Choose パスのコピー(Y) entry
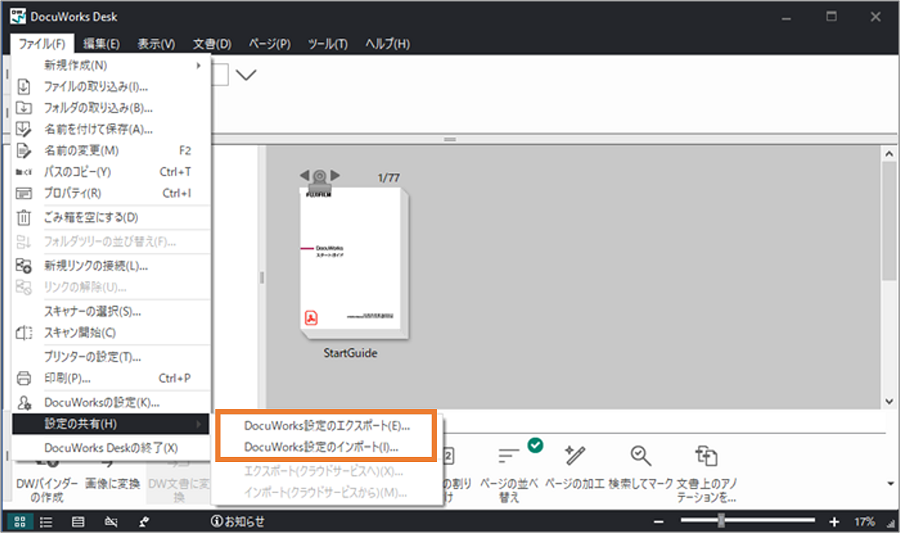This screenshot has height=533, width=900. click(111, 172)
